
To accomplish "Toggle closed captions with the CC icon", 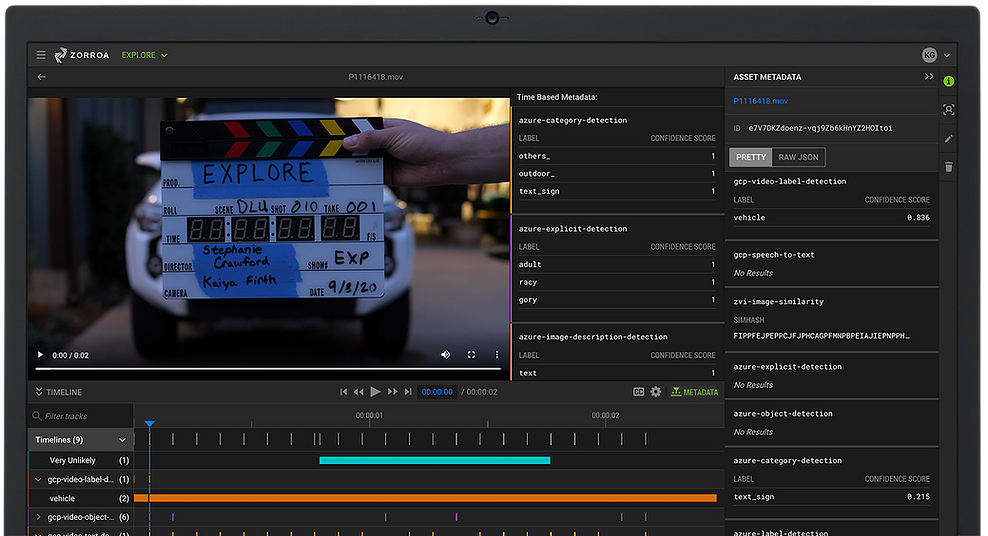I will (x=638, y=392).
